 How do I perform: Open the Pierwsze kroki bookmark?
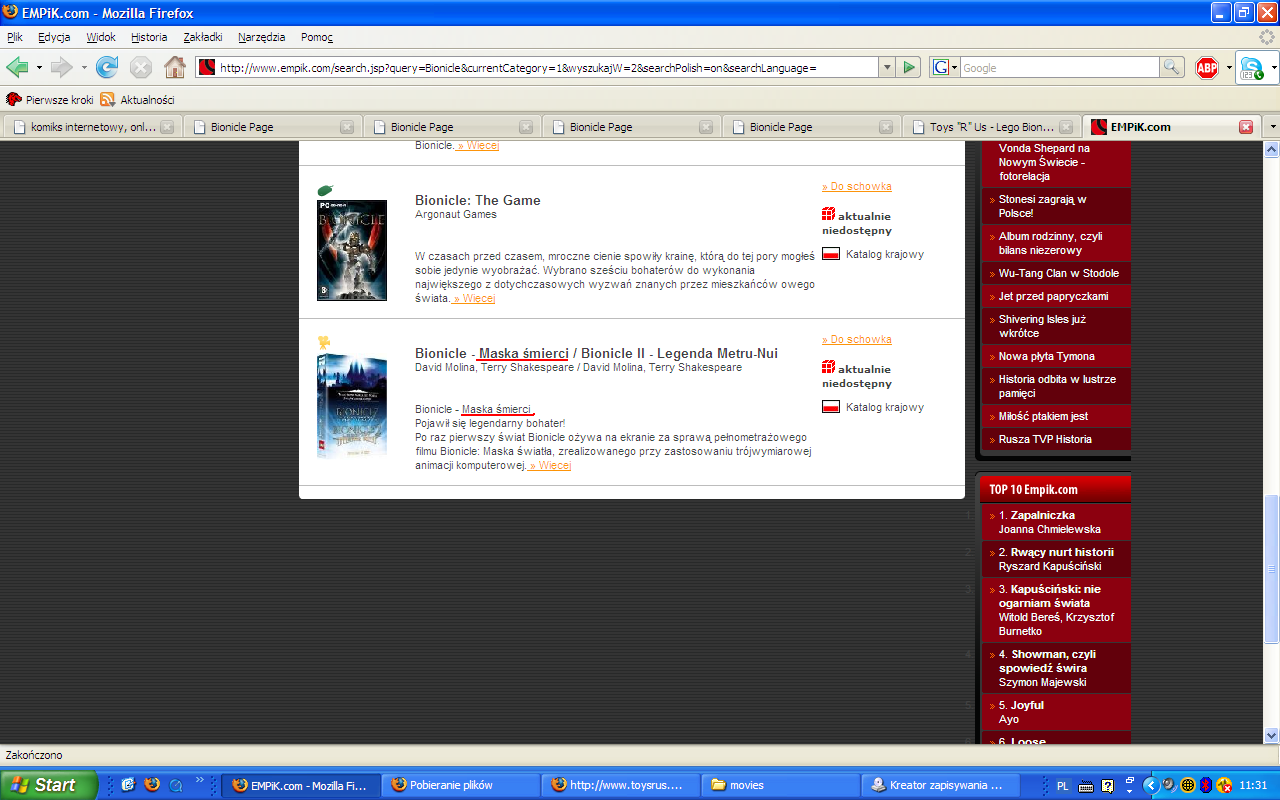click(50, 99)
